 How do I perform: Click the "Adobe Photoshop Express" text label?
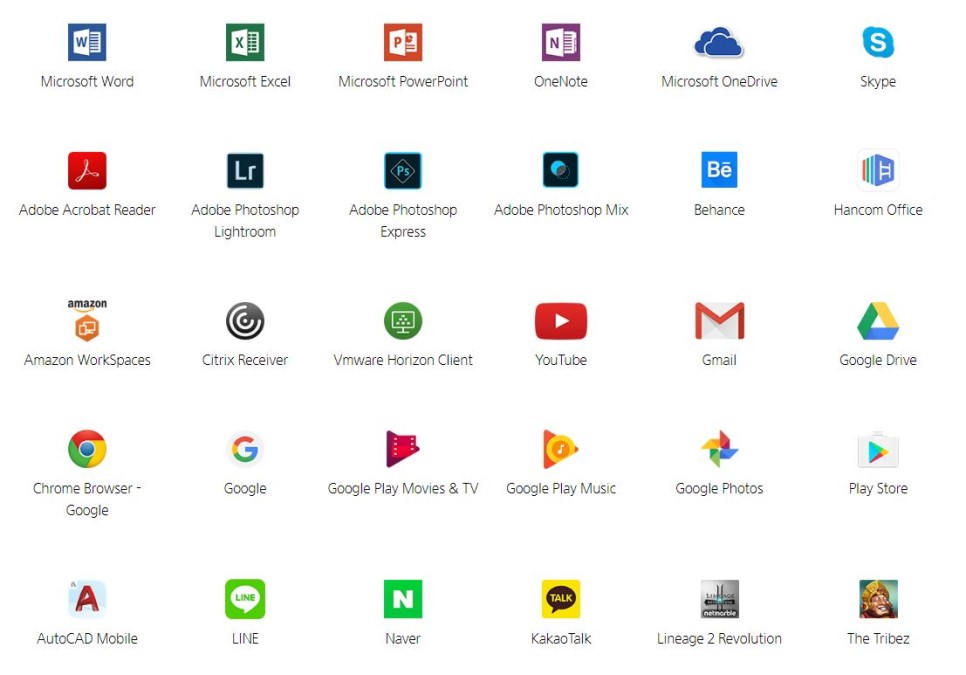coord(403,220)
